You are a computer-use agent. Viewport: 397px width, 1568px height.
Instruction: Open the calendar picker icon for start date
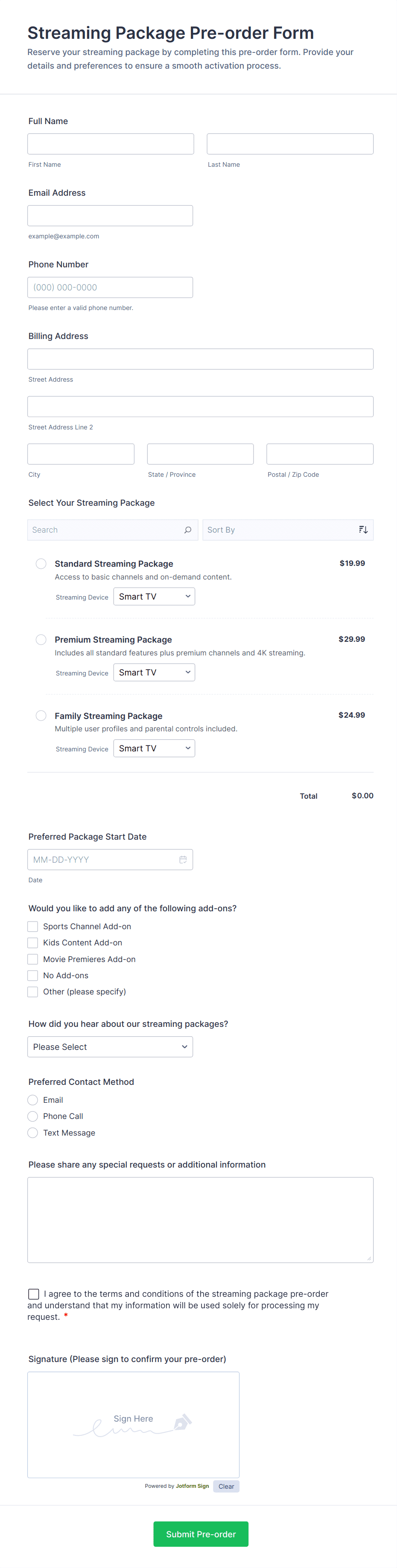(x=183, y=859)
